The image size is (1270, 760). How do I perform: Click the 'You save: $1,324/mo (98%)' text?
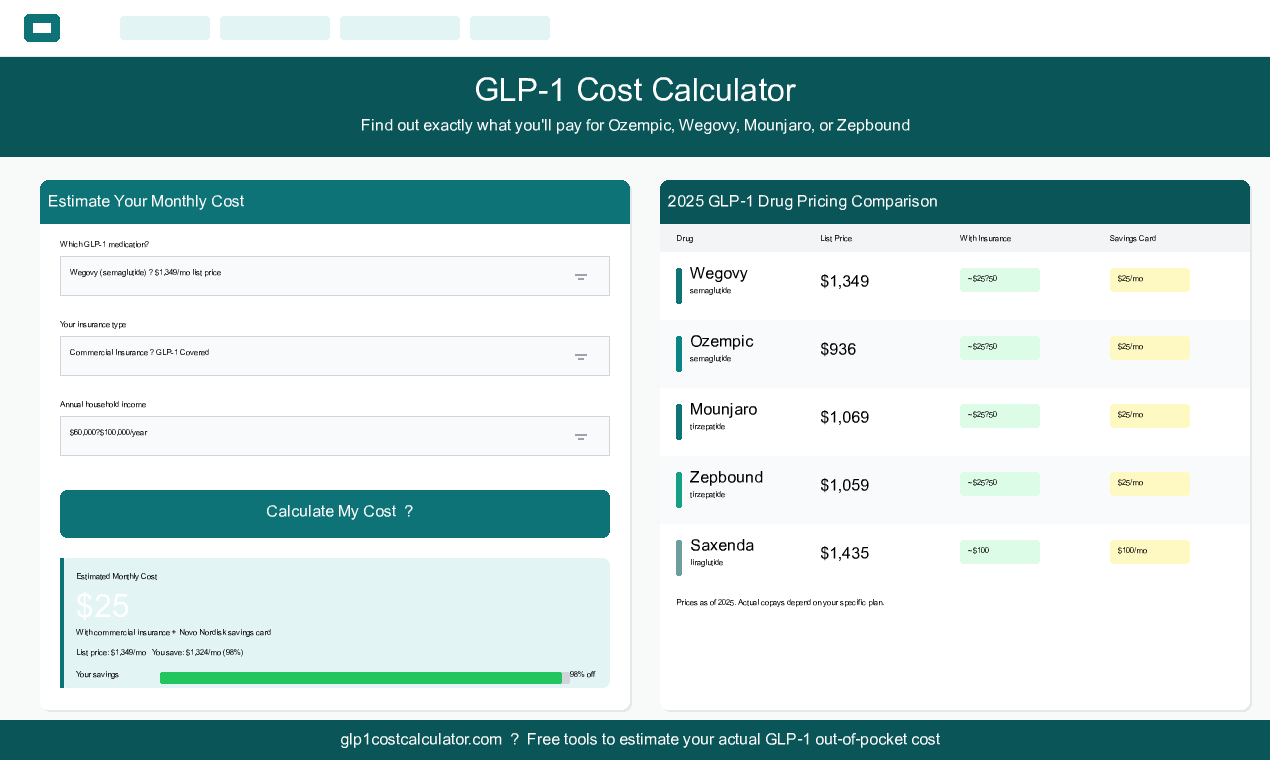coord(198,653)
